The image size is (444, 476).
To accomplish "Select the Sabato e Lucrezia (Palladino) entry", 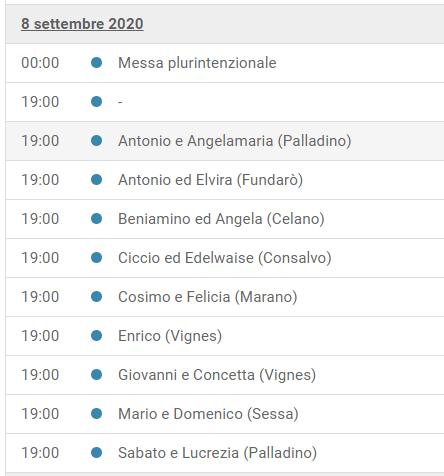I will 218,453.
